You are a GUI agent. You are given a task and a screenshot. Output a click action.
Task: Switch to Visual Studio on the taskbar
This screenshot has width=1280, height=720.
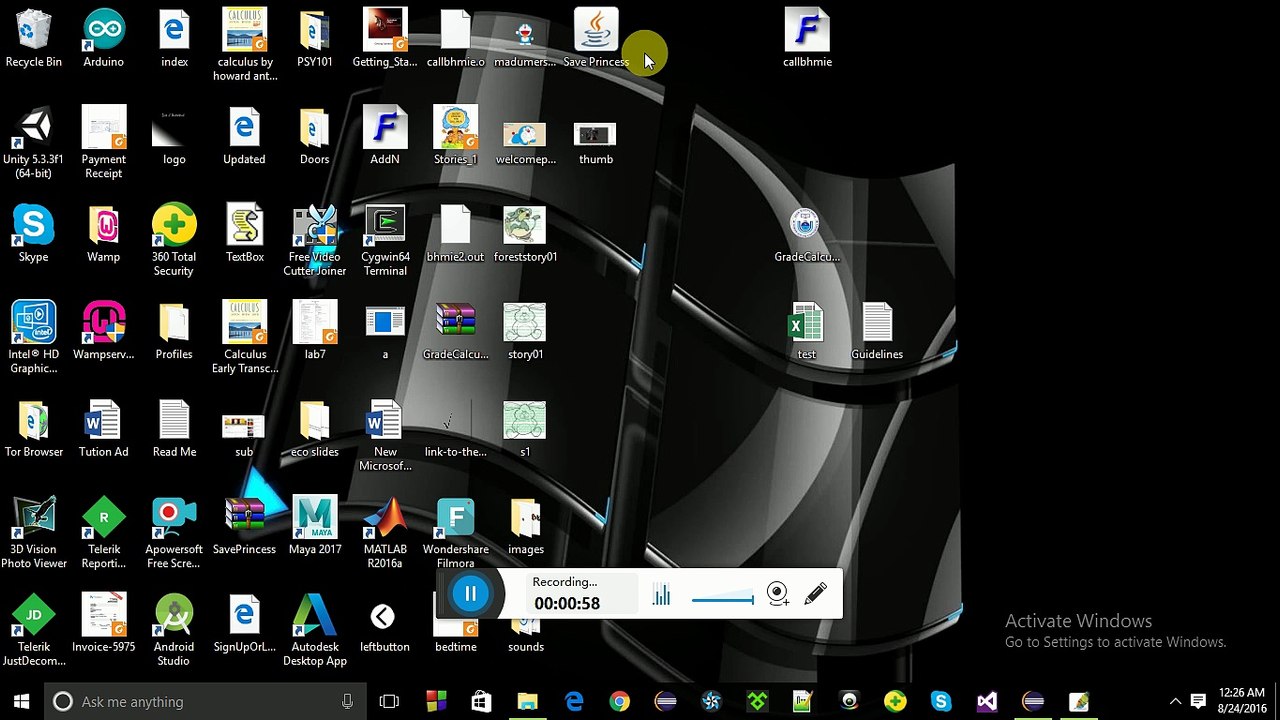[x=987, y=701]
